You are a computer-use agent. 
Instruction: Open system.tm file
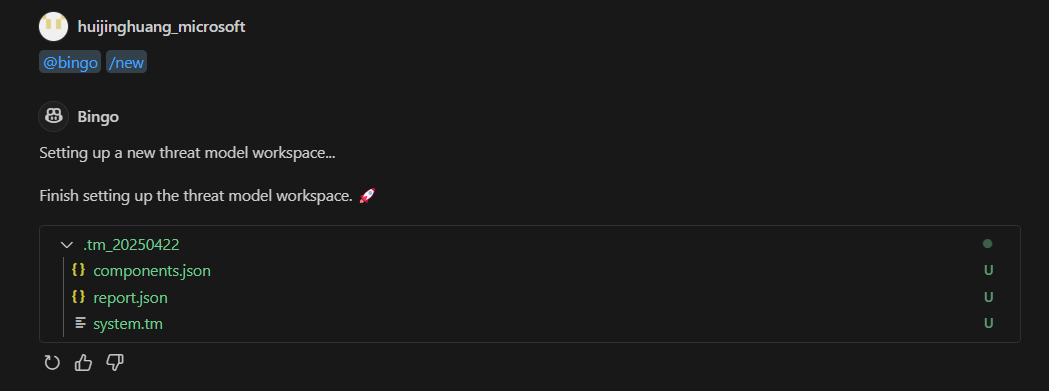pos(128,324)
